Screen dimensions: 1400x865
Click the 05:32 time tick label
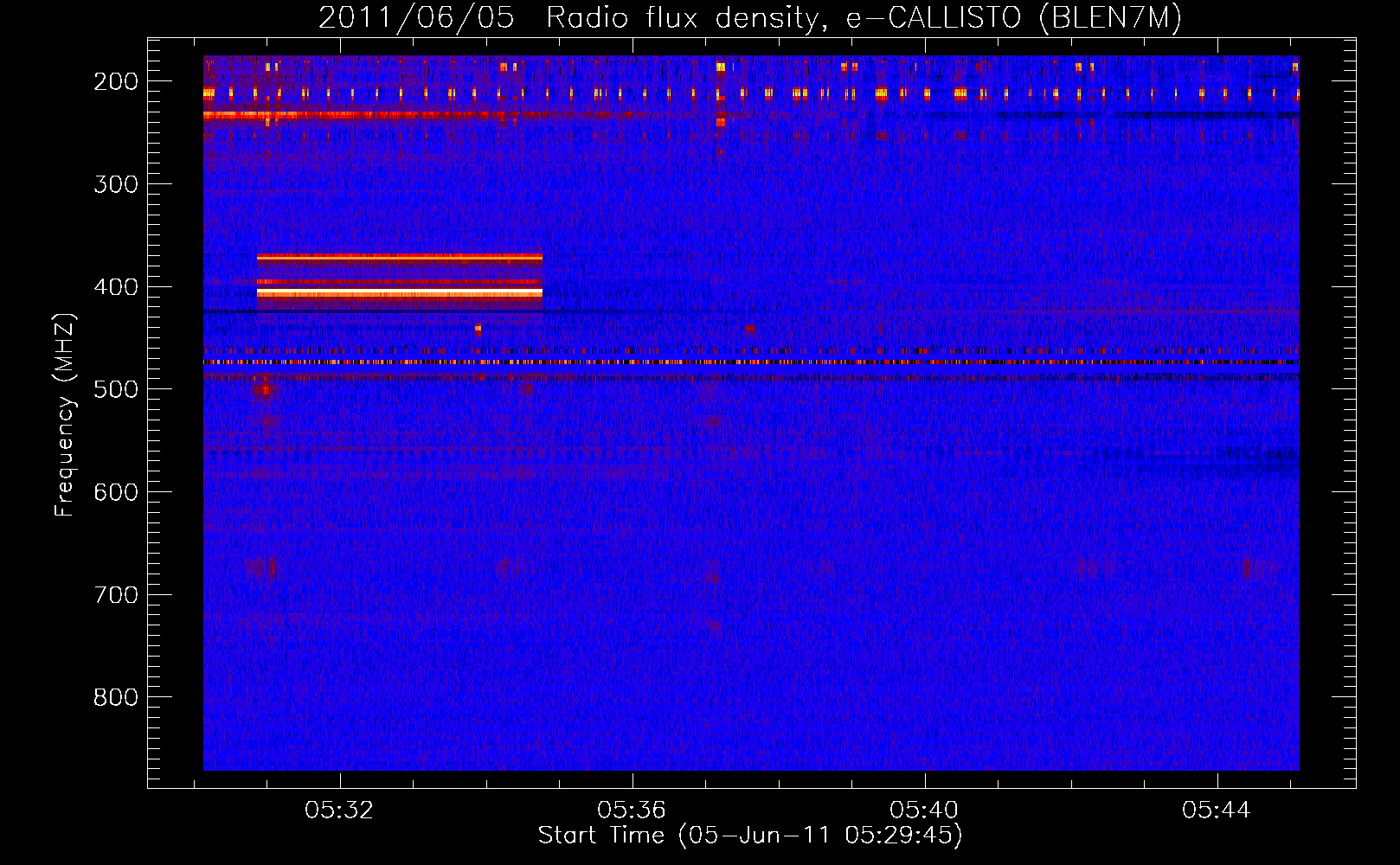pos(339,811)
